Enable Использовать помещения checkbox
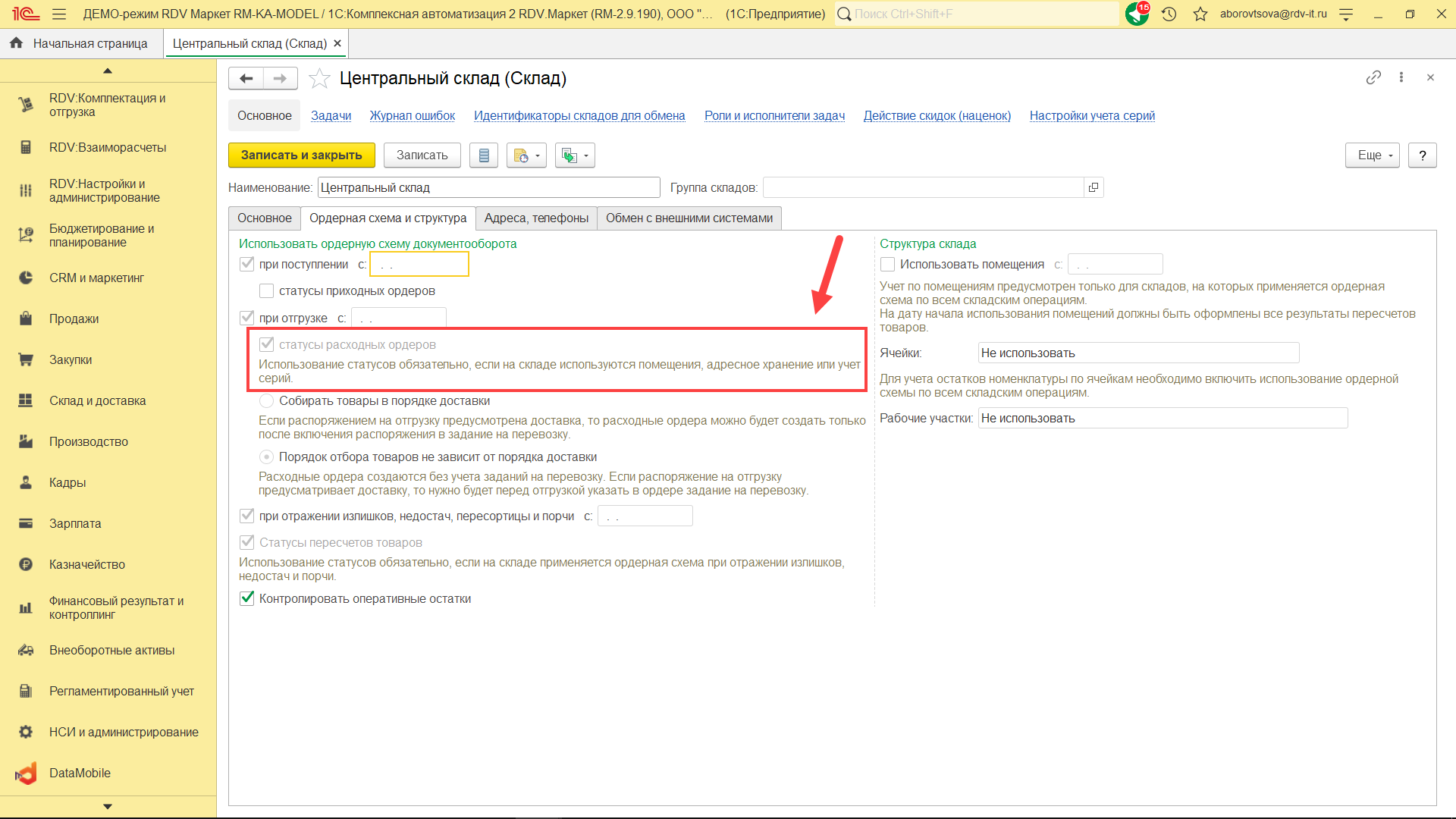The image size is (1456, 819). click(x=887, y=264)
